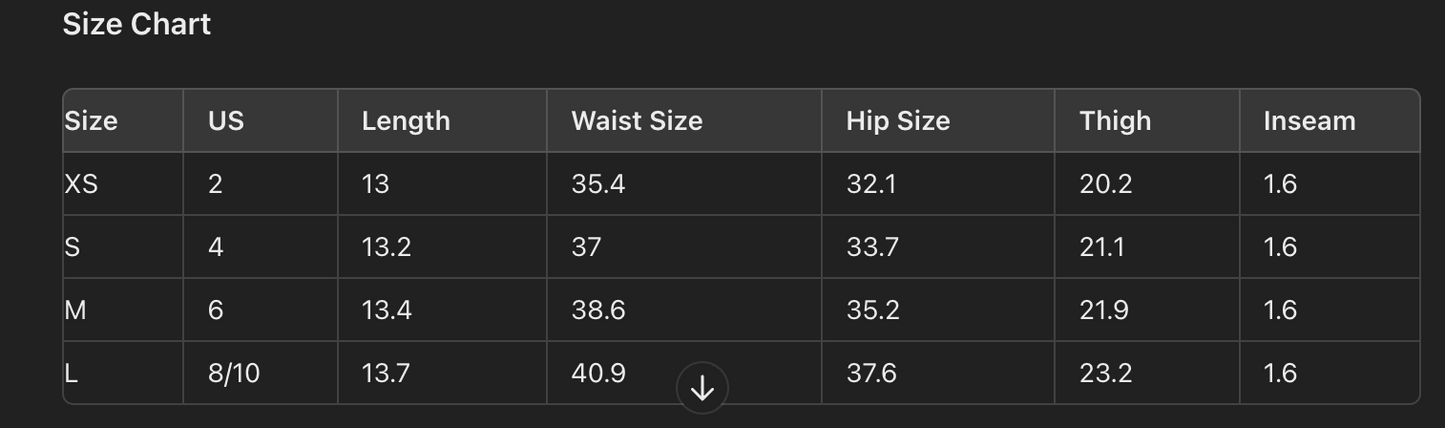Click the 33.7 hip size cell
This screenshot has width=1445, height=428.
pos(872,247)
